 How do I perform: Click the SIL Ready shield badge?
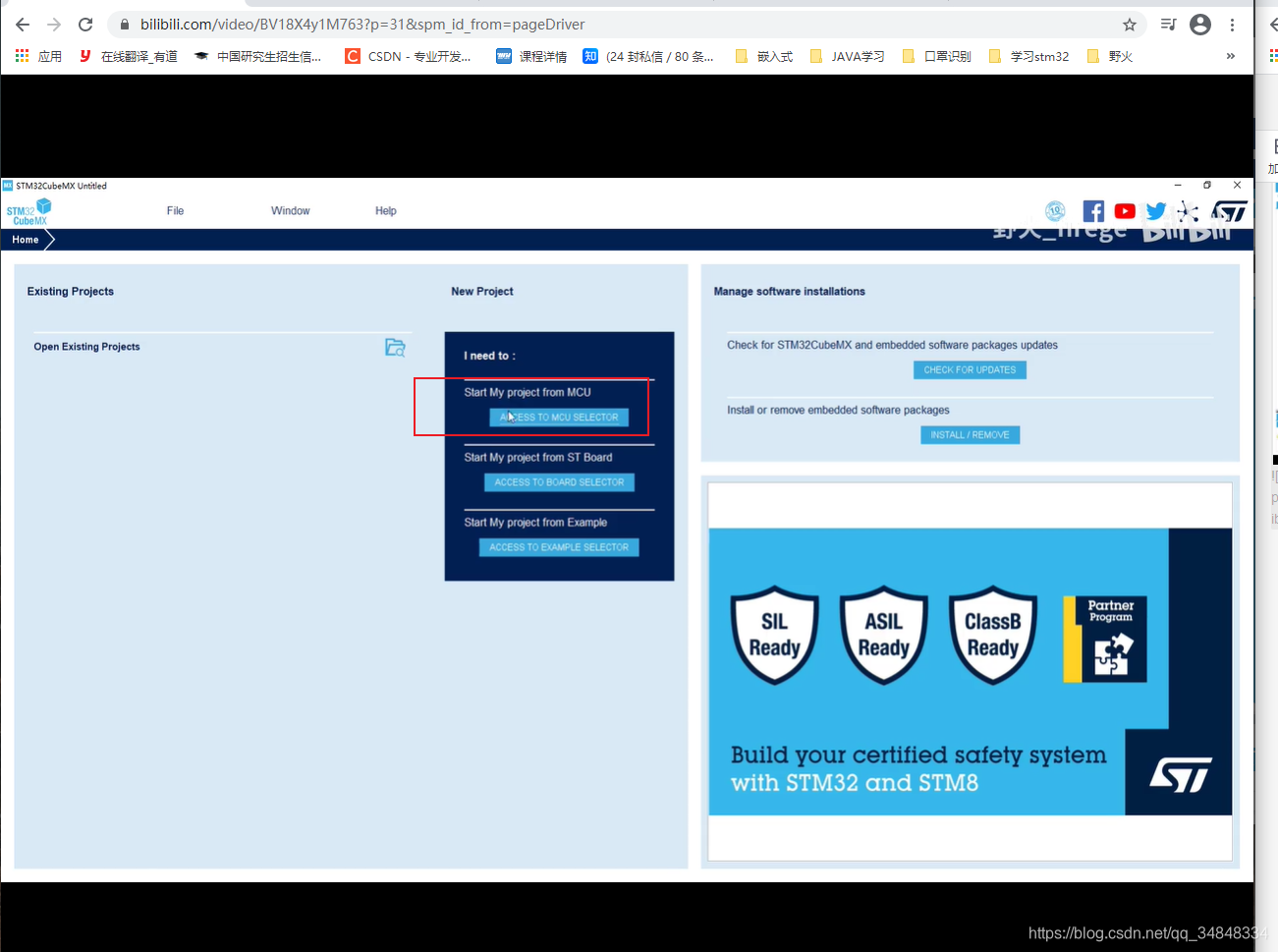pyautogui.click(x=775, y=635)
